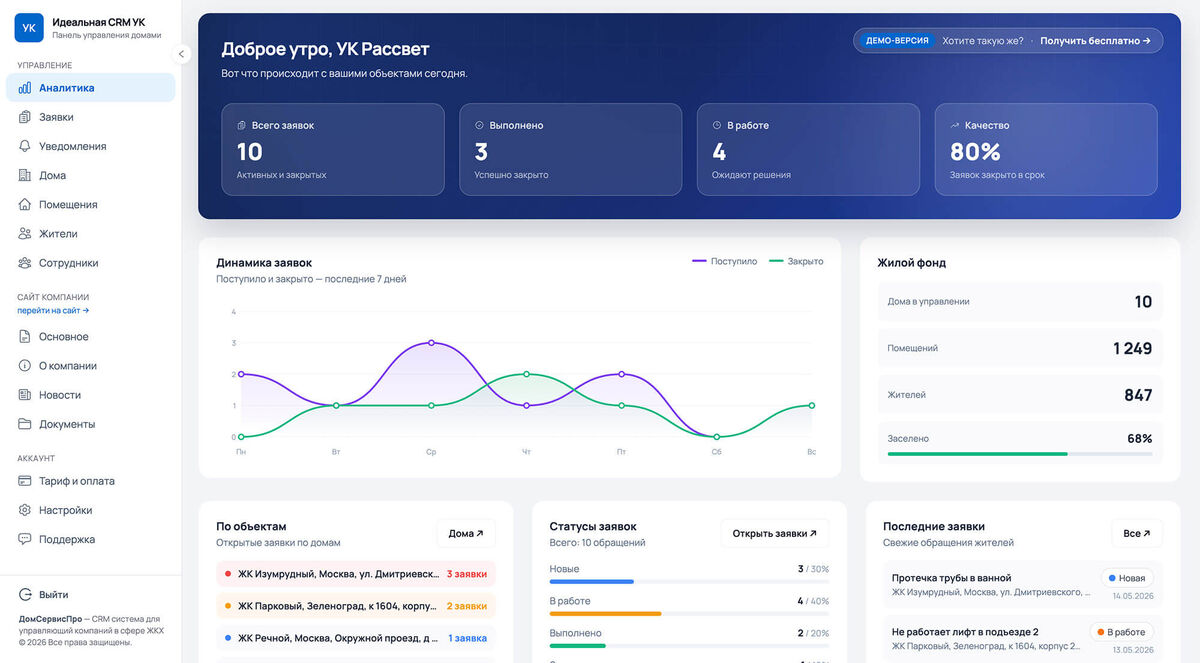This screenshot has height=663, width=1200.
Task: Click the В работе badge on lift request
Action: tap(1122, 632)
